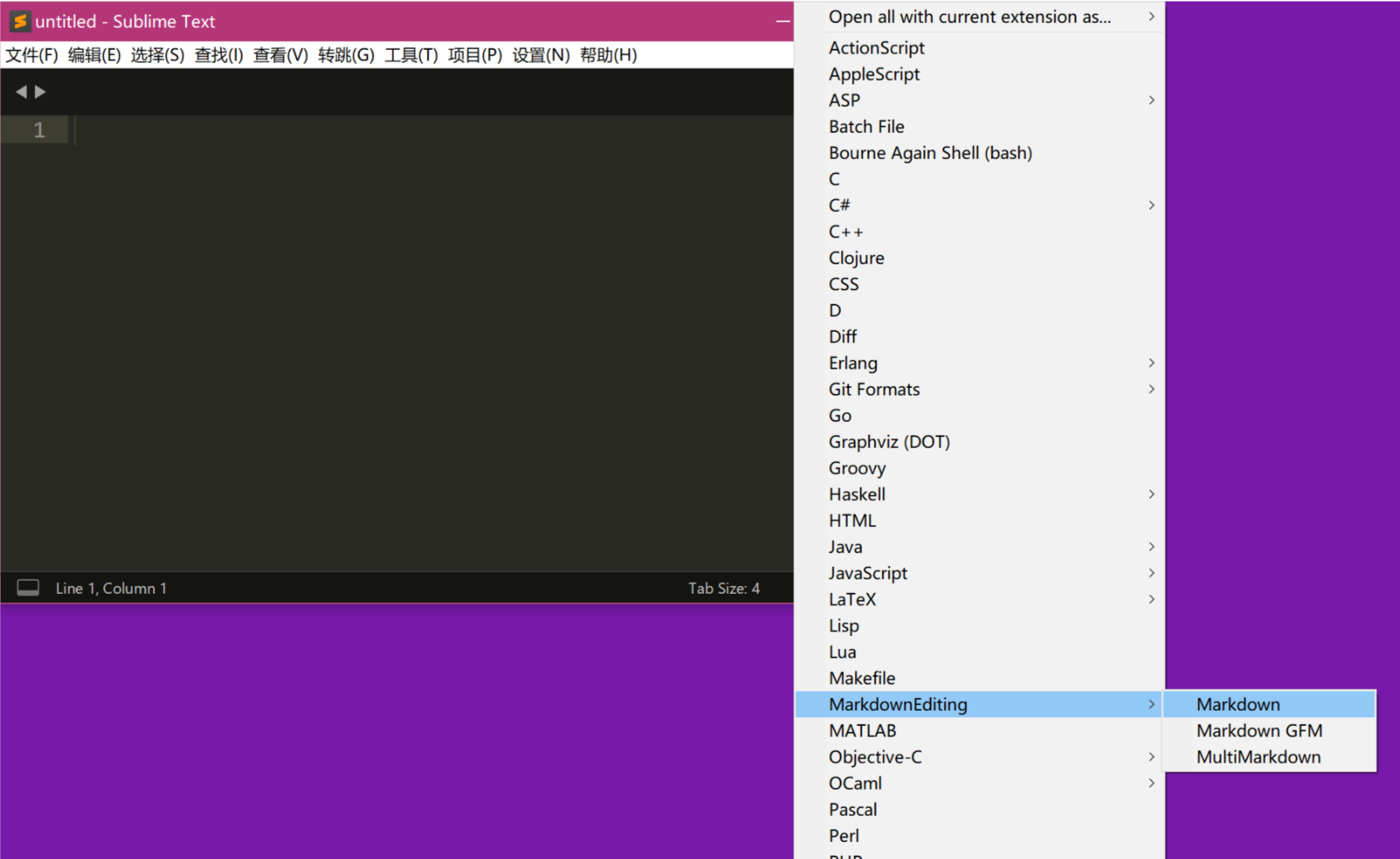Screen dimensions: 1400x859
Task: Expand the Erlang syntax submenu
Action: coord(980,363)
